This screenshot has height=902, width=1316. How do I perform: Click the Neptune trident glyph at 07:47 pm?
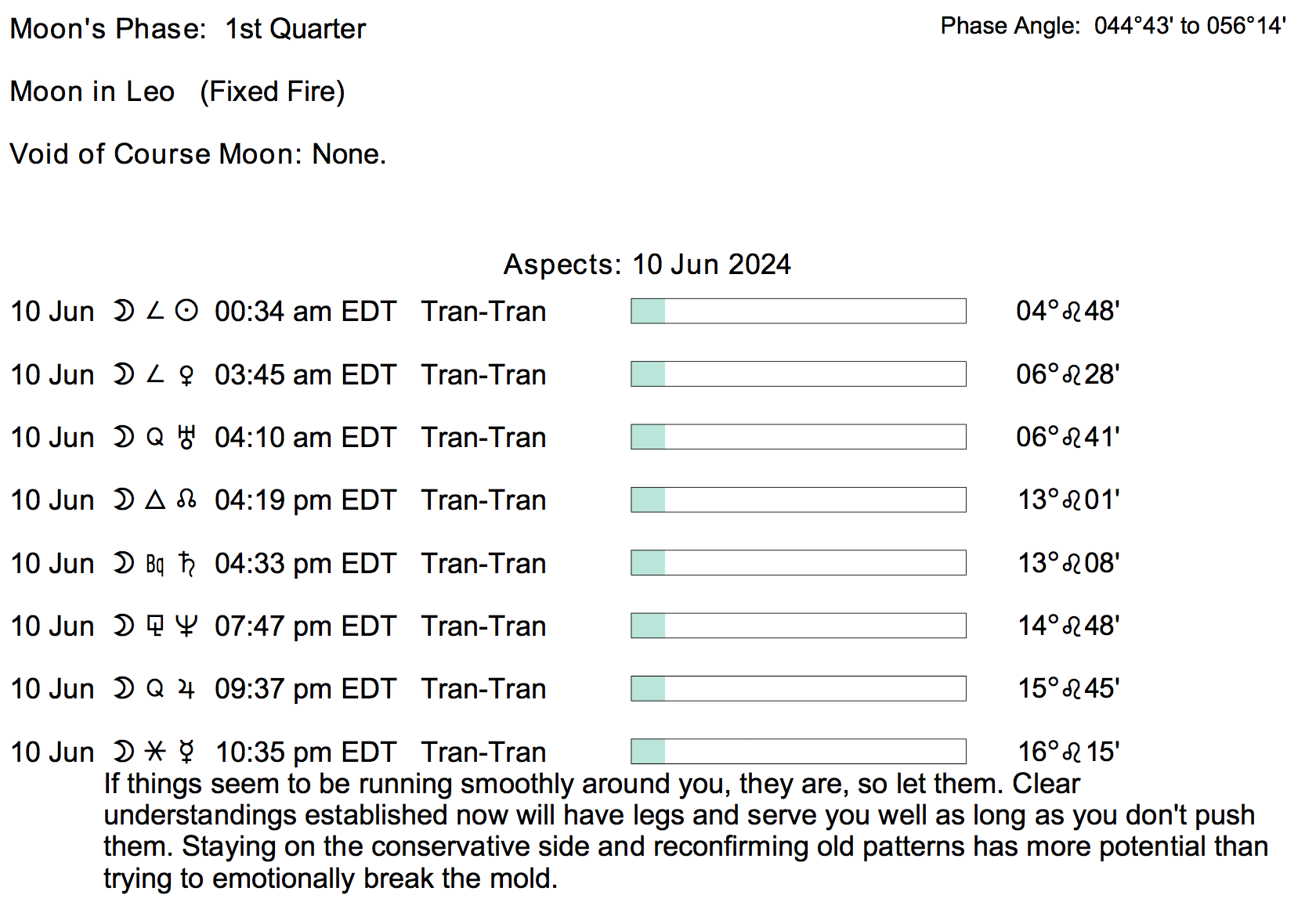pyautogui.click(x=186, y=626)
